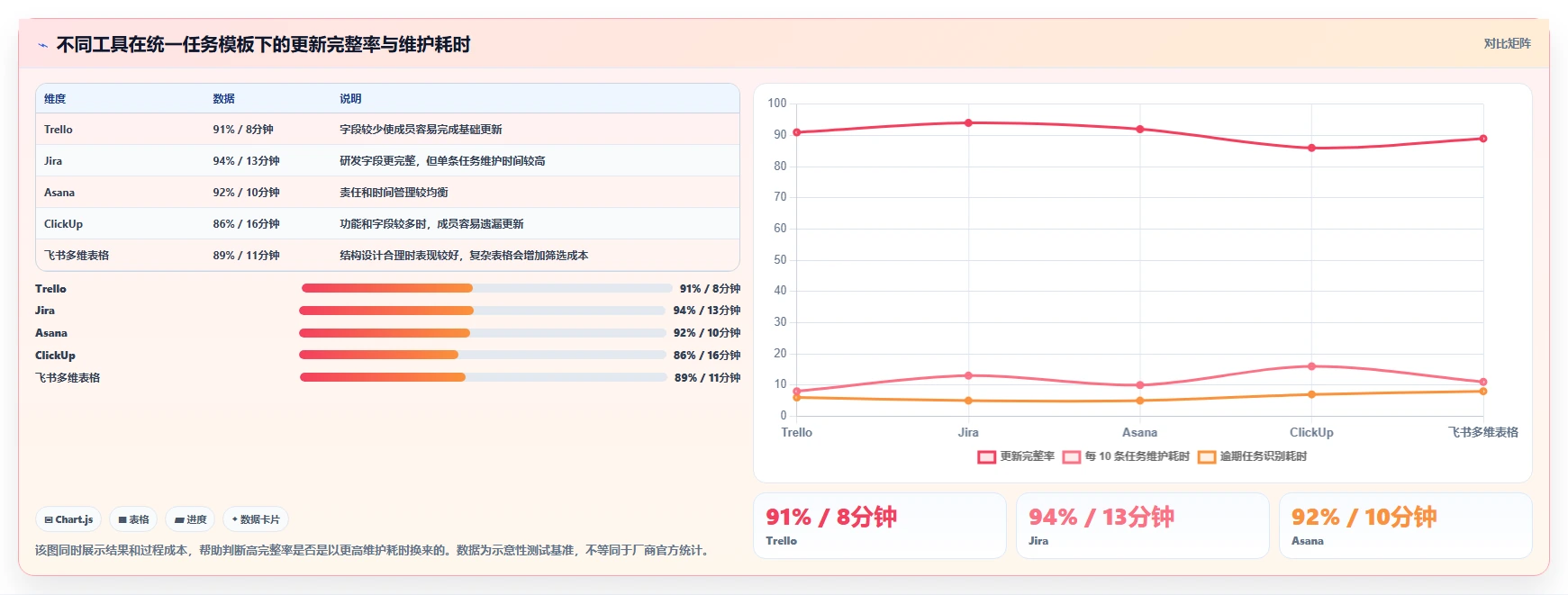Click the orange overdue-time point at 飞书多维表格
Viewport: 1568px width, 595px height.
coord(1483,392)
